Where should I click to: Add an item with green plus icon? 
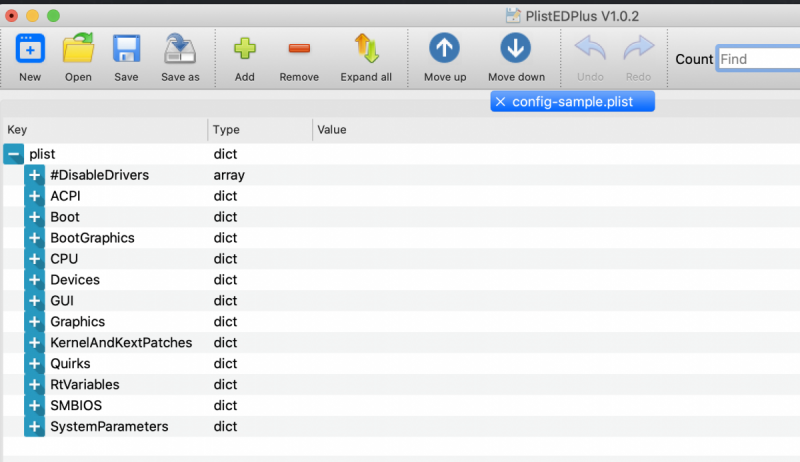[x=245, y=49]
